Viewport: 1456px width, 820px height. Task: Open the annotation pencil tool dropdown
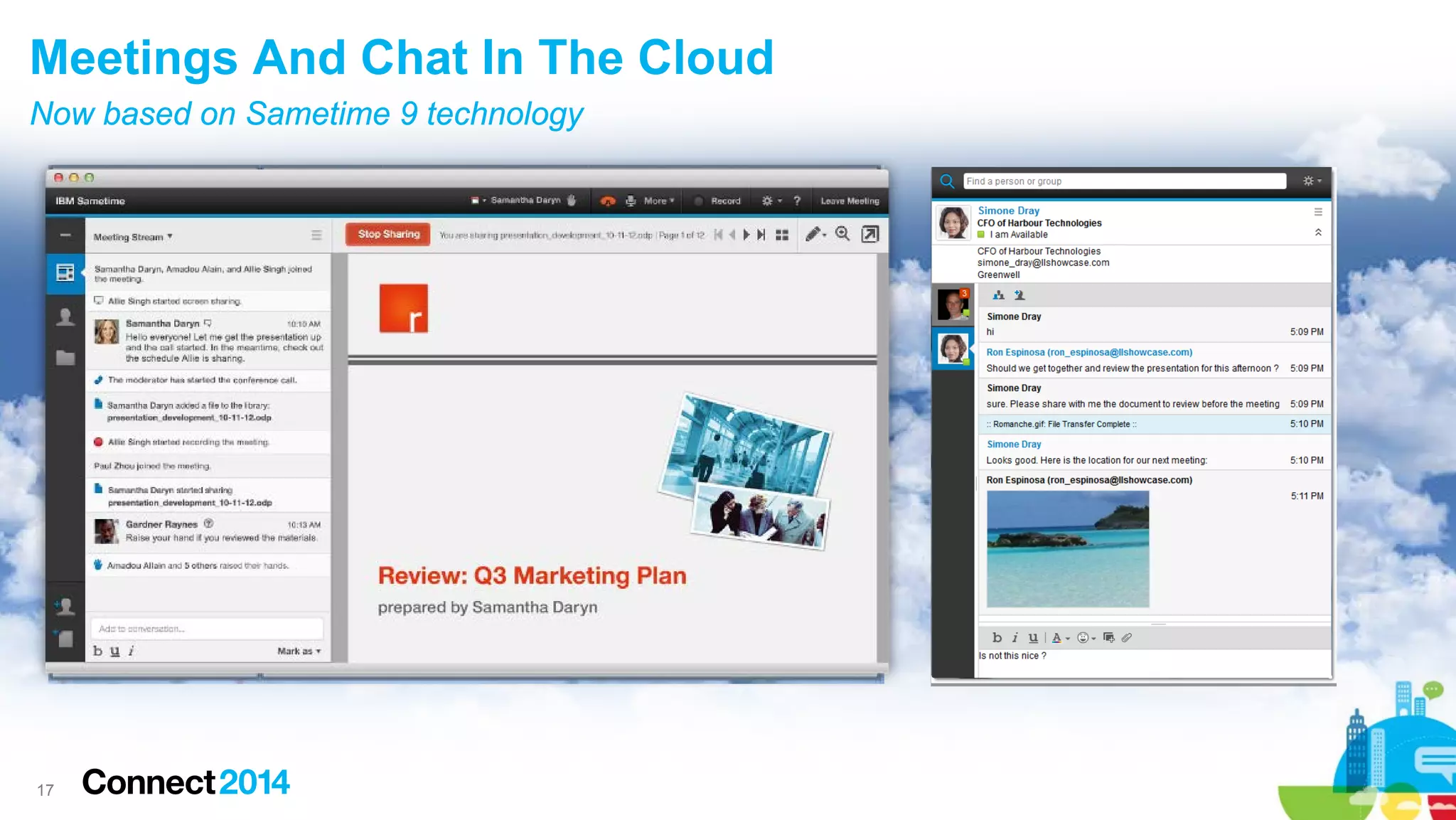(x=815, y=234)
